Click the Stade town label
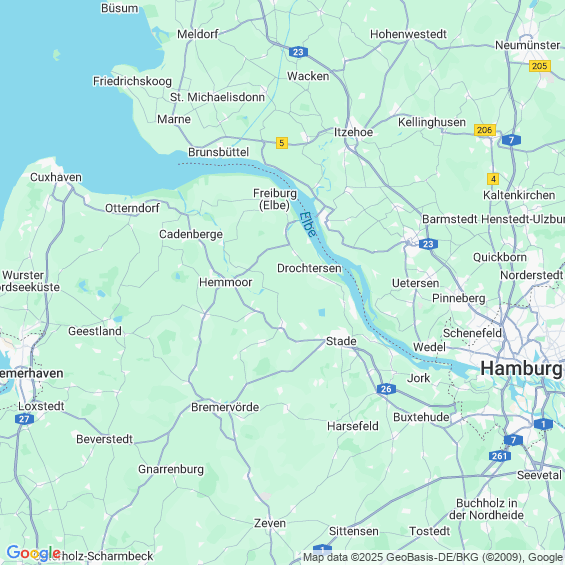The image size is (565, 565). tap(341, 341)
